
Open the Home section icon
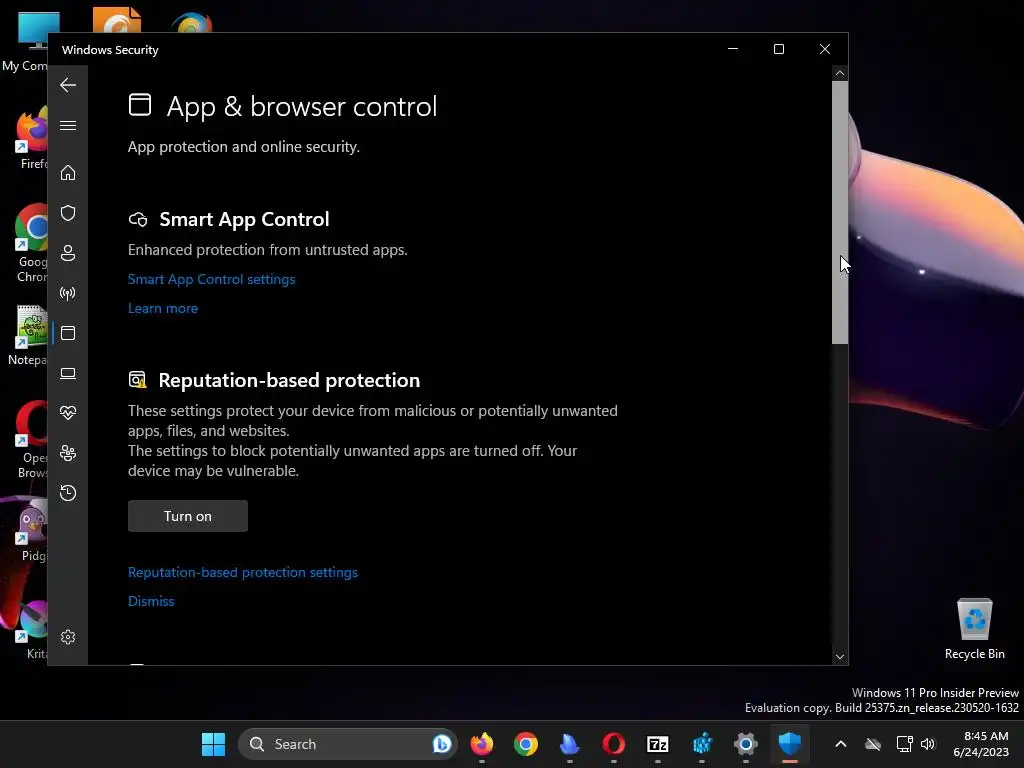68,172
